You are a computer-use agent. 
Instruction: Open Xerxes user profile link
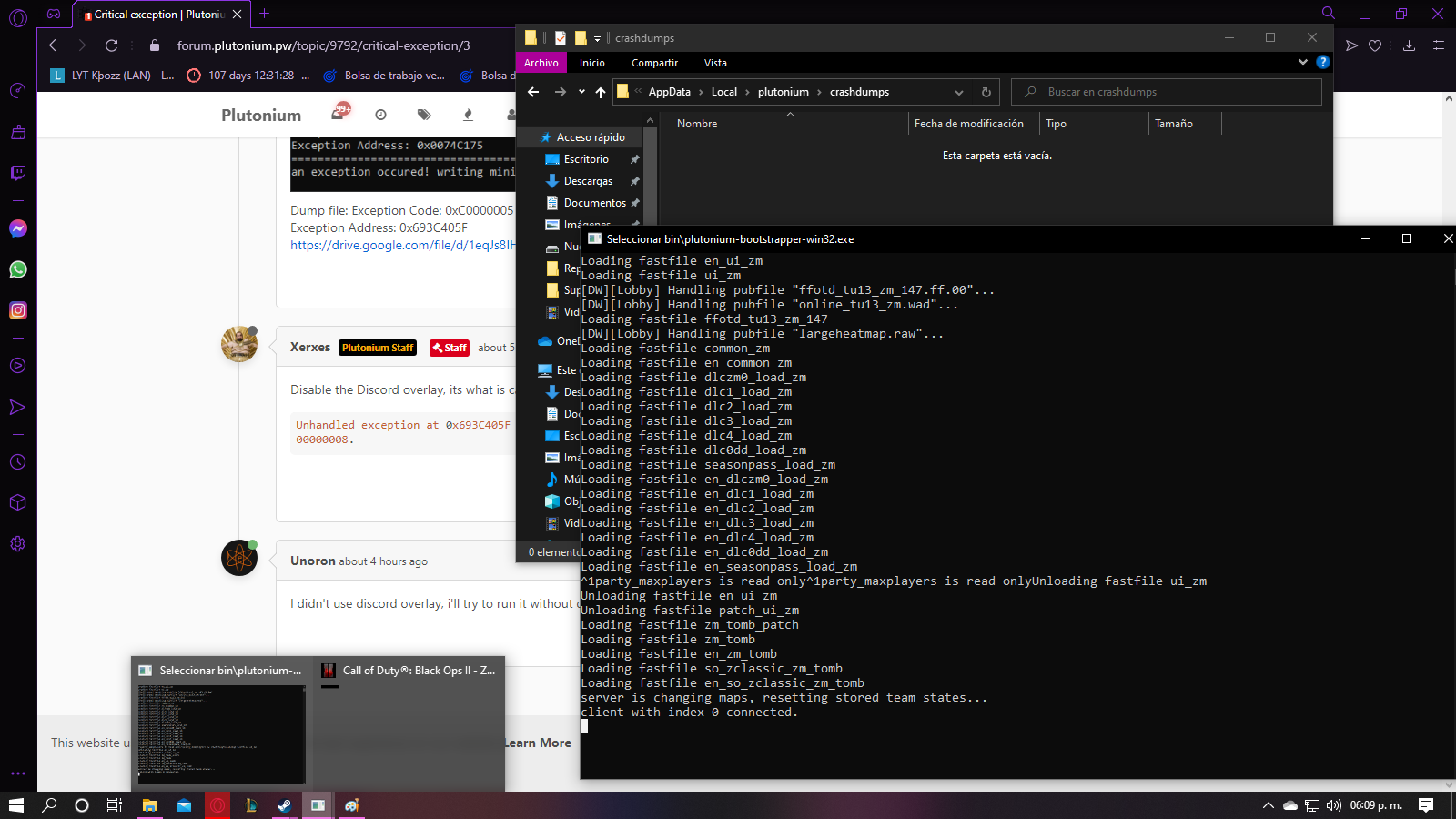310,347
